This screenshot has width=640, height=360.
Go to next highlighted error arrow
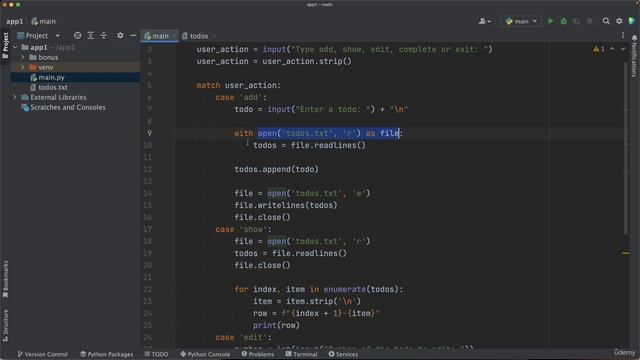623,49
